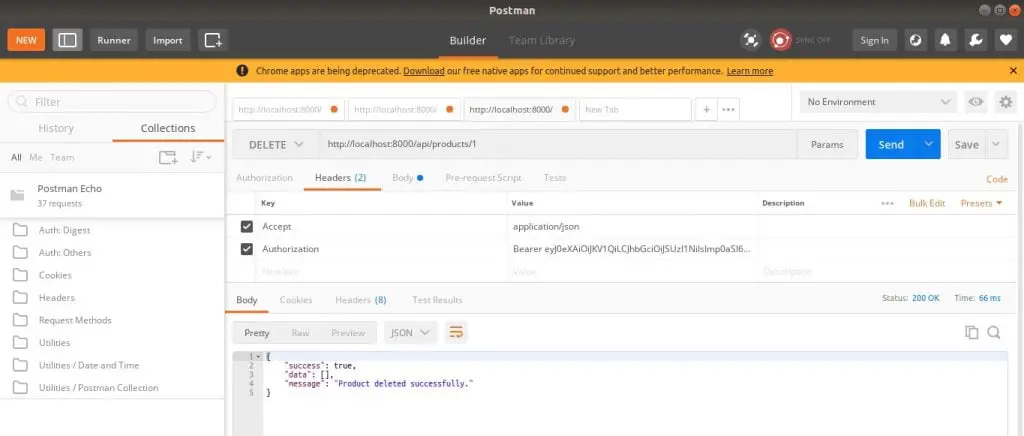Viewport: 1024px width, 436px height.
Task: Switch to the Authorization tab
Action: click(264, 178)
